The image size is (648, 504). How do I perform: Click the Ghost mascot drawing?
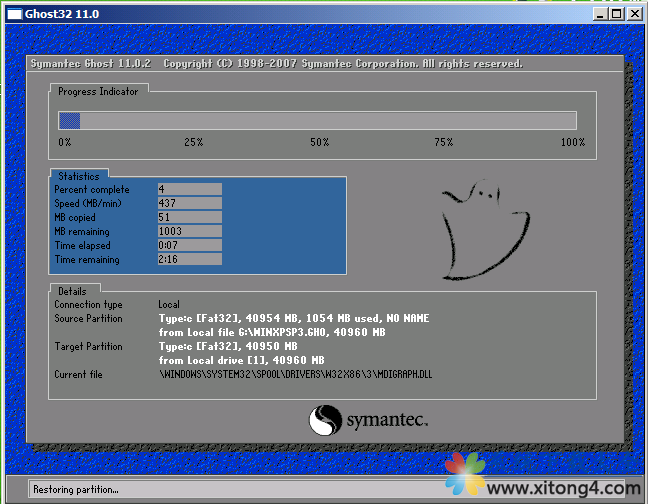pos(485,230)
